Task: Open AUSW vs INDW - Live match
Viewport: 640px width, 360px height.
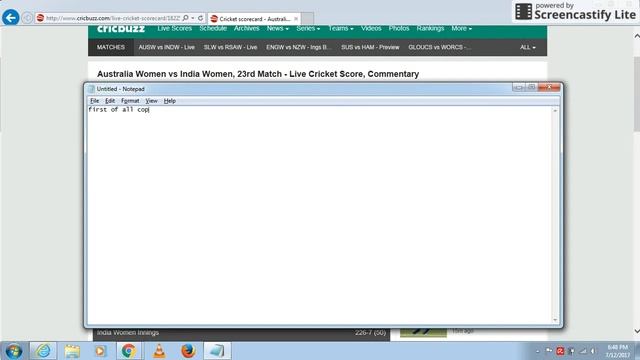Action: [167, 47]
